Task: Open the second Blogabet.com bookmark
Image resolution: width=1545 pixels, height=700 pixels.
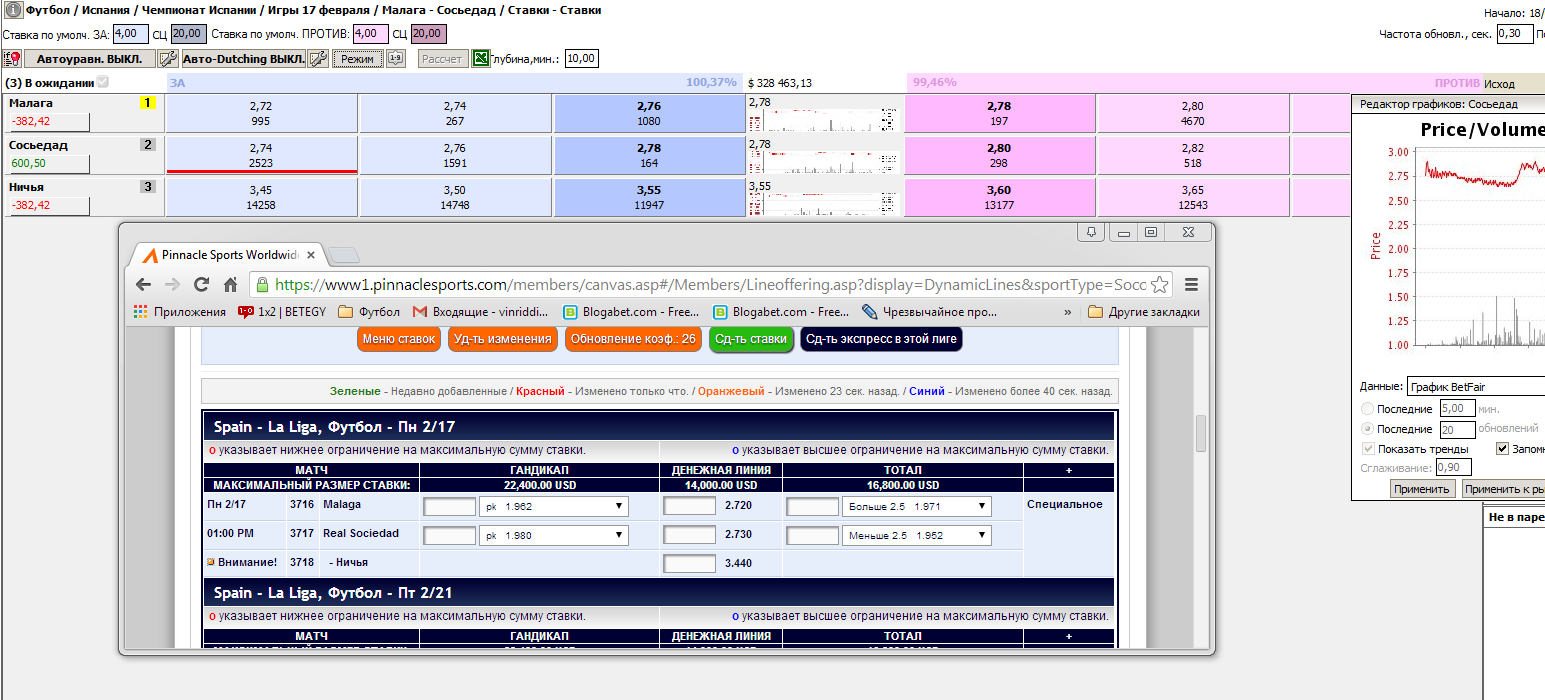Action: [781, 312]
